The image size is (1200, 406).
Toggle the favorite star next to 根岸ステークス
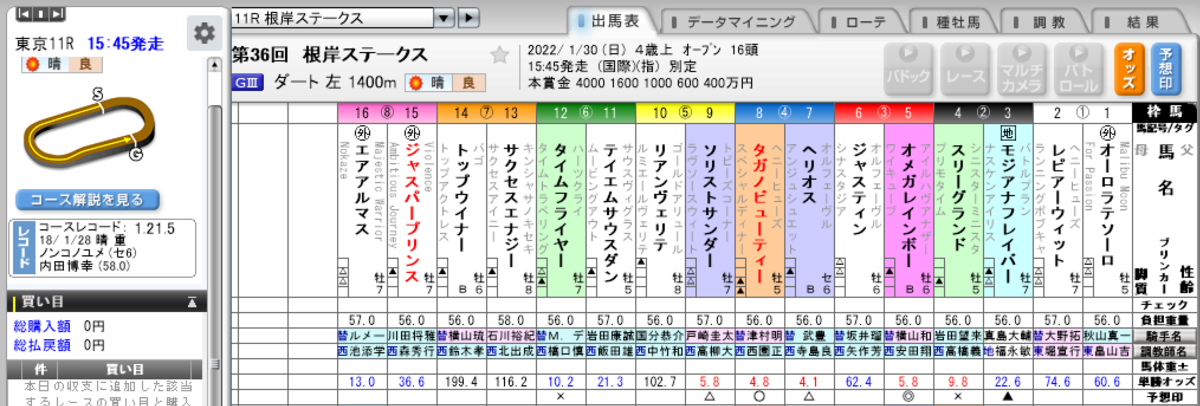pos(499,55)
